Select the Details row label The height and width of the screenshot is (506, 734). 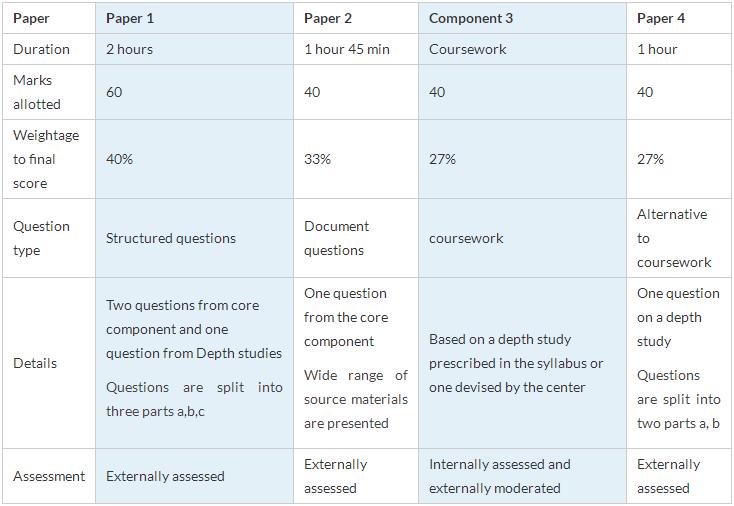[35, 363]
